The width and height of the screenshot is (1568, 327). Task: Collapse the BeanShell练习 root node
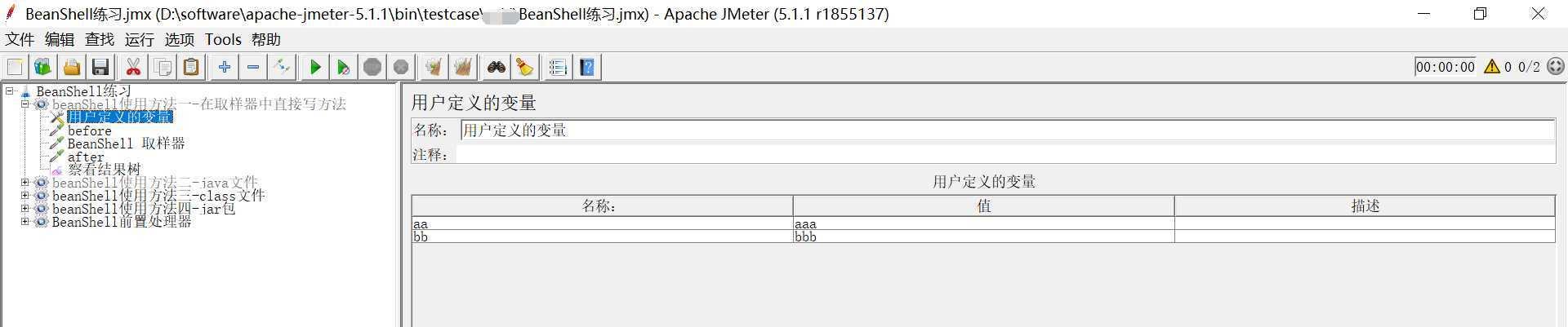coord(10,91)
